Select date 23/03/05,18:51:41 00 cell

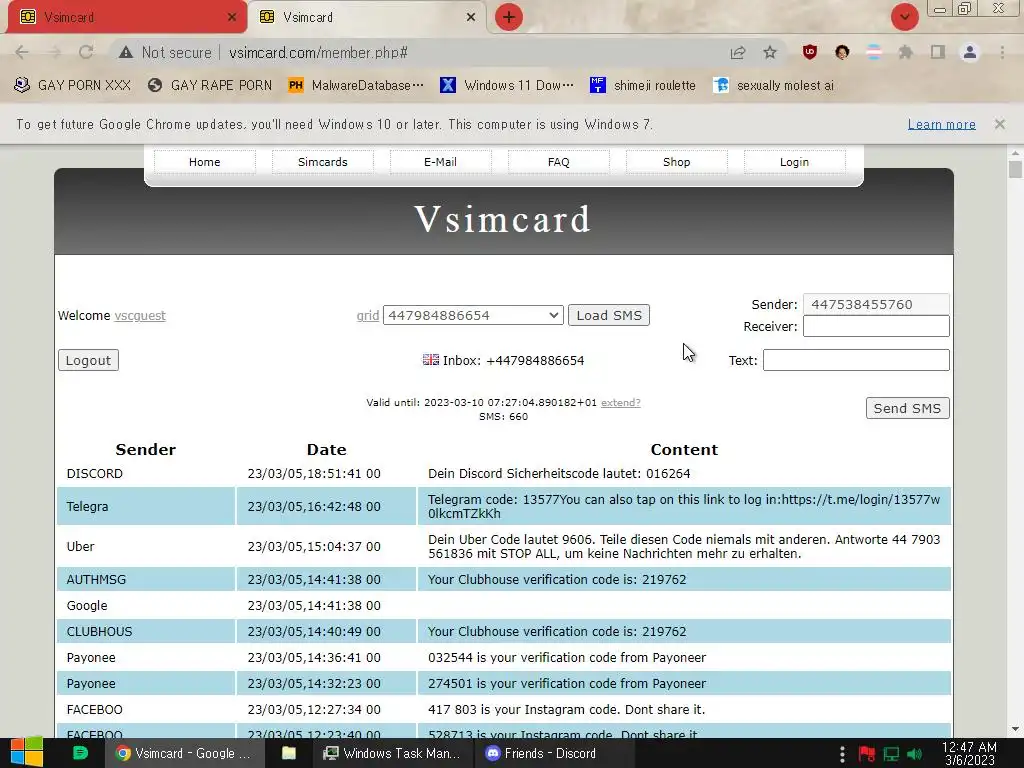click(326, 473)
